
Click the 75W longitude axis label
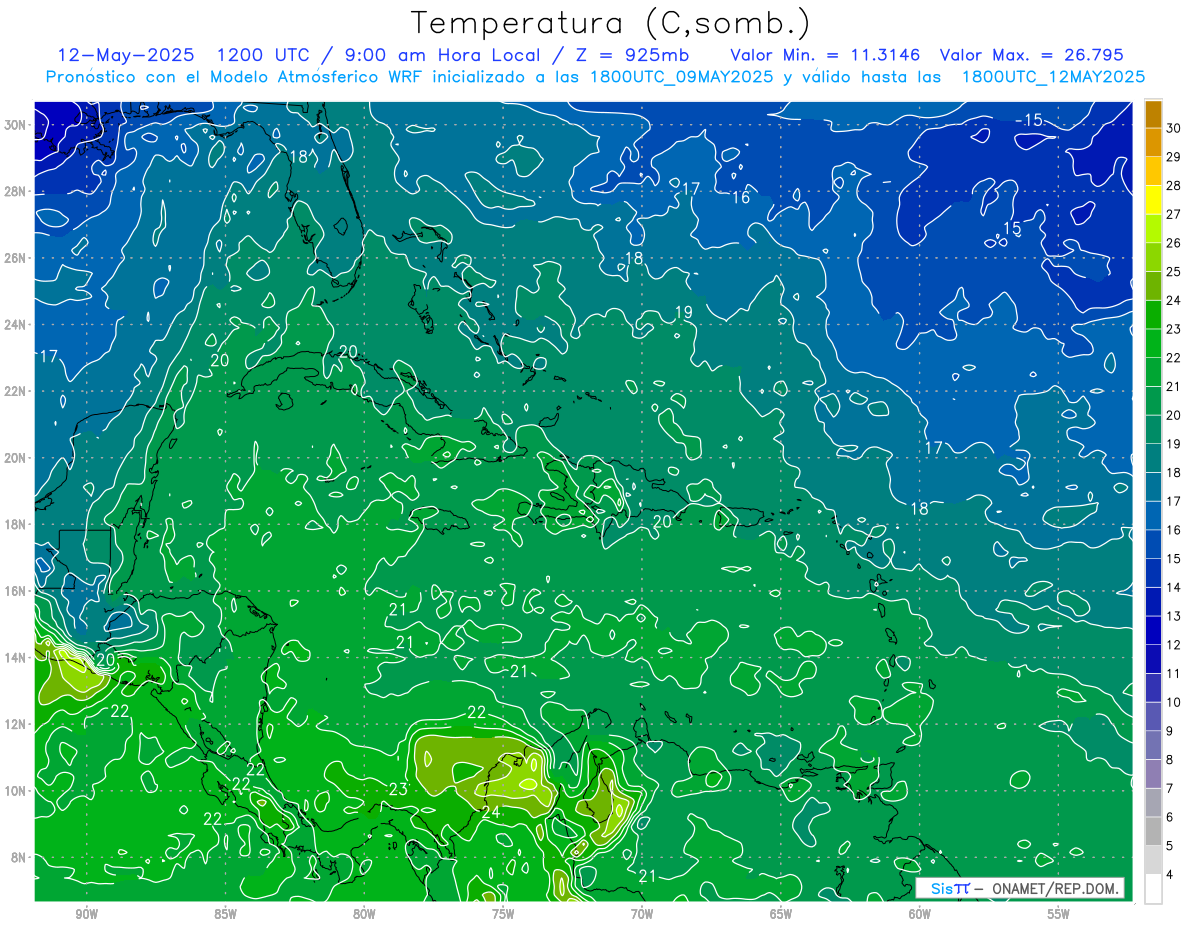tap(503, 914)
